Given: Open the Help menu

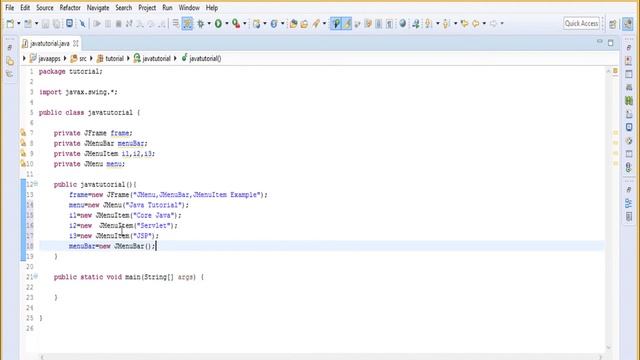Looking at the screenshot, I should 212,8.
